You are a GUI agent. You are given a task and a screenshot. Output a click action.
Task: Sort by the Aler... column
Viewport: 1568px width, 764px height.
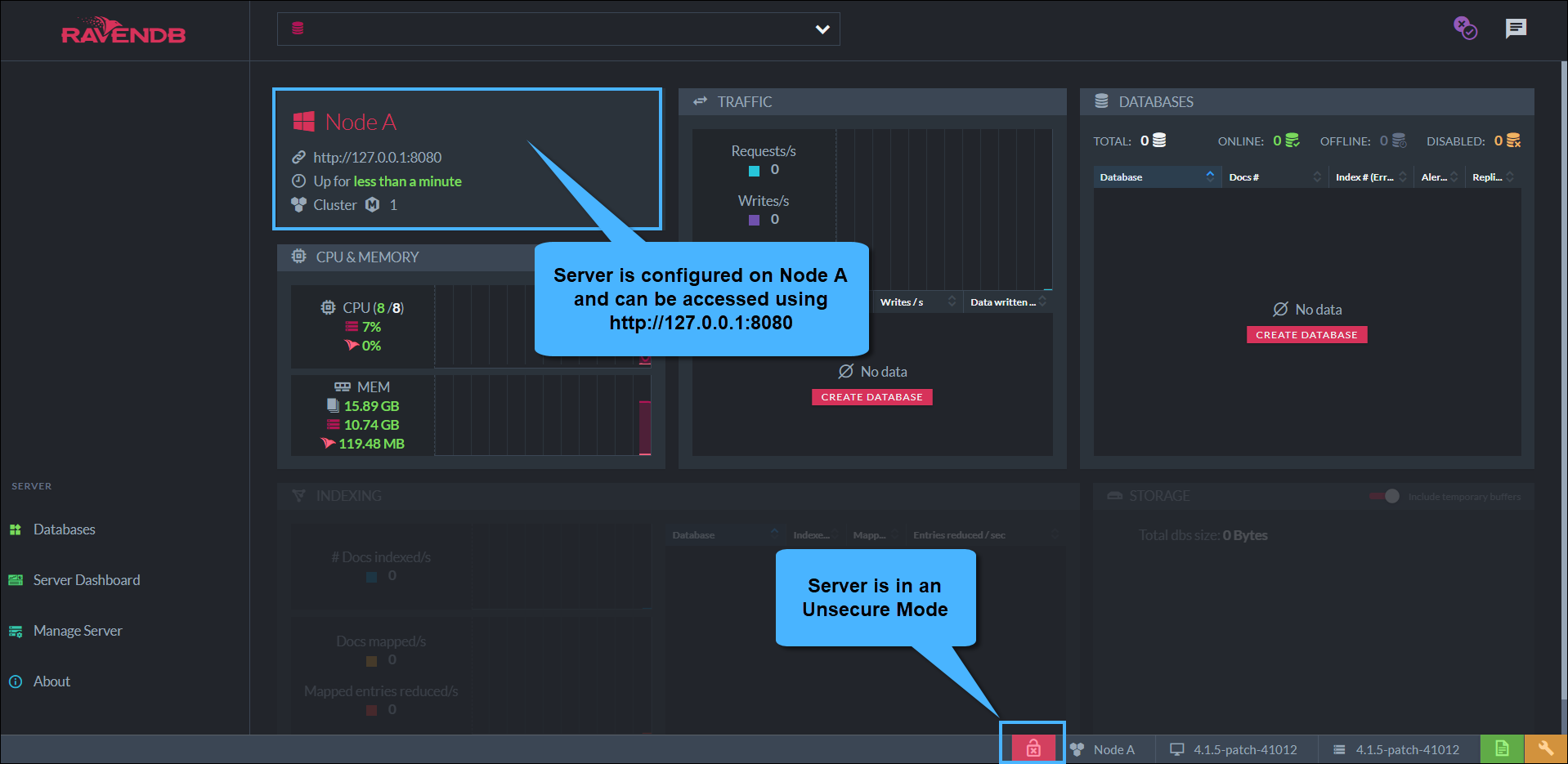point(1440,176)
